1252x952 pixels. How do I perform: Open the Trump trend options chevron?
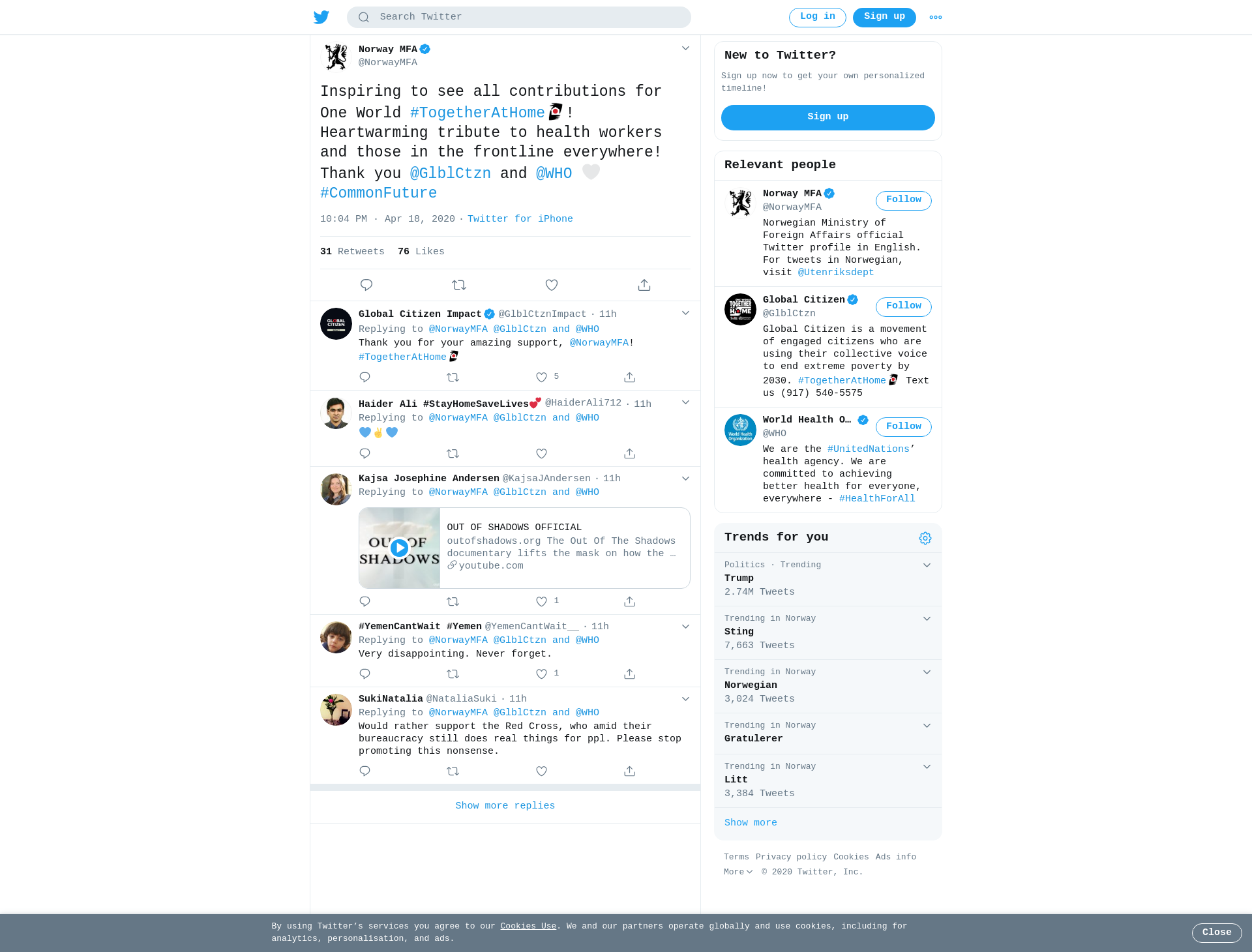[927, 565]
